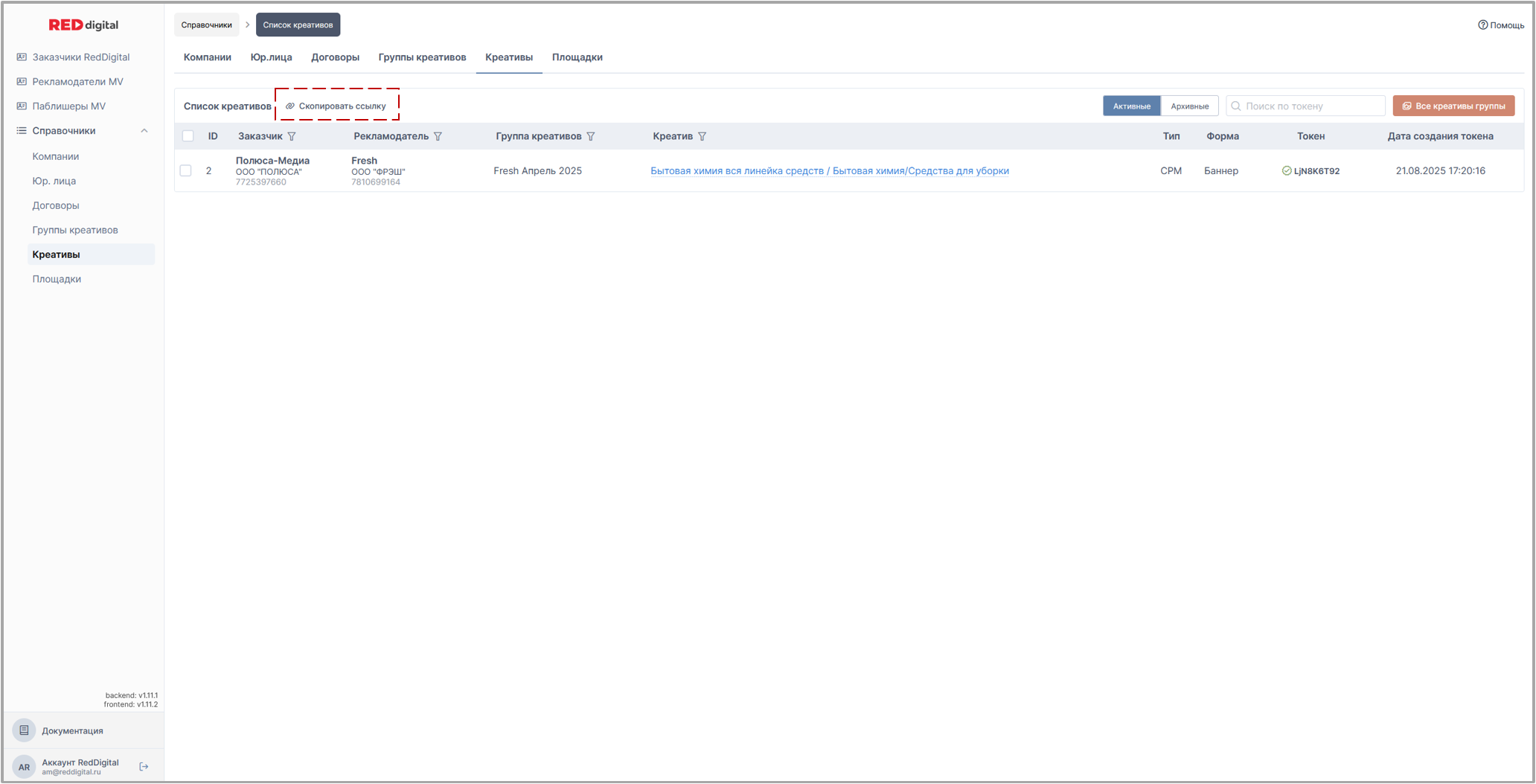The image size is (1536, 784).
Task: Switch to the Договоры tab
Action: (335, 57)
